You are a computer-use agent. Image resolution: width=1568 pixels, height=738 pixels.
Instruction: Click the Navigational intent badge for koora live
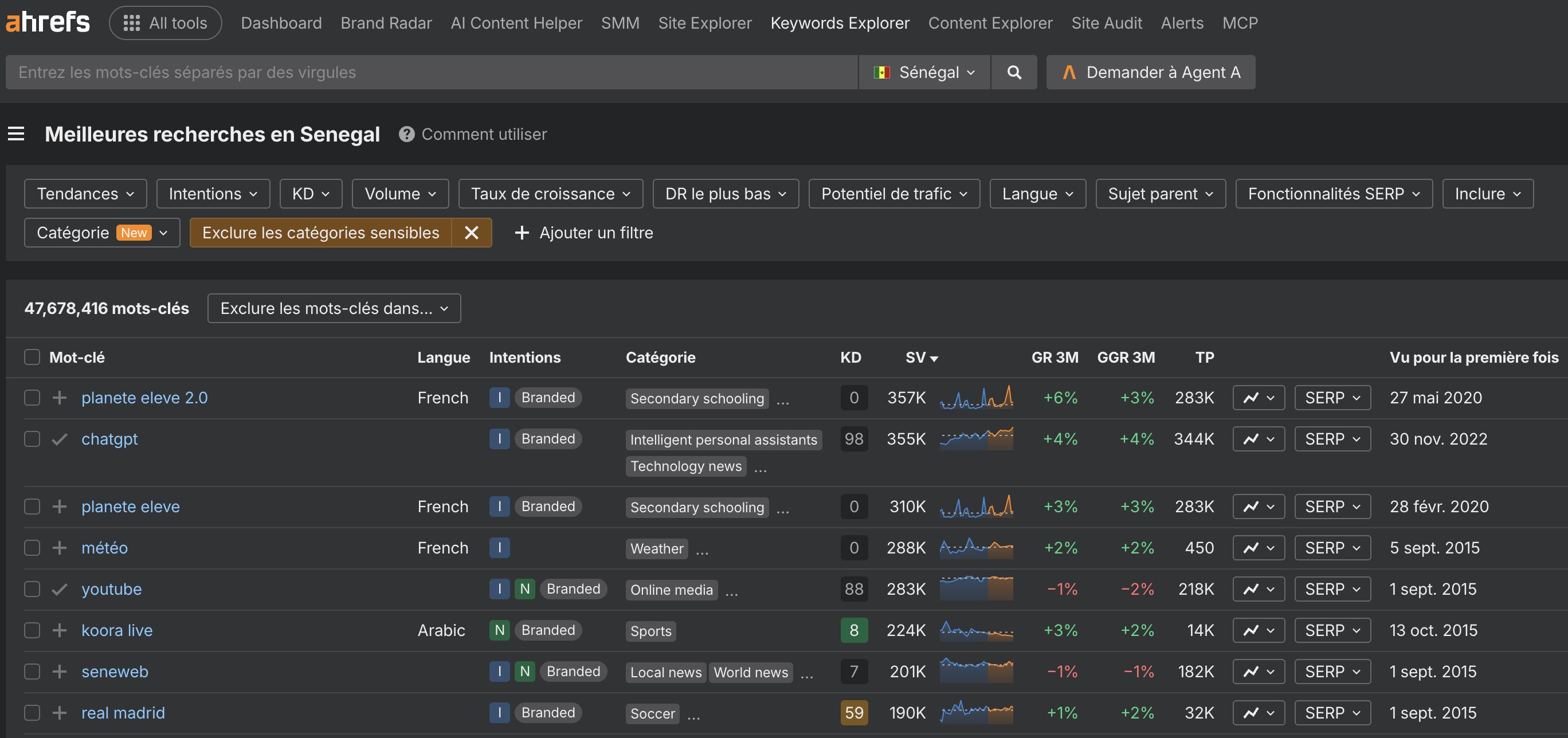click(x=500, y=630)
